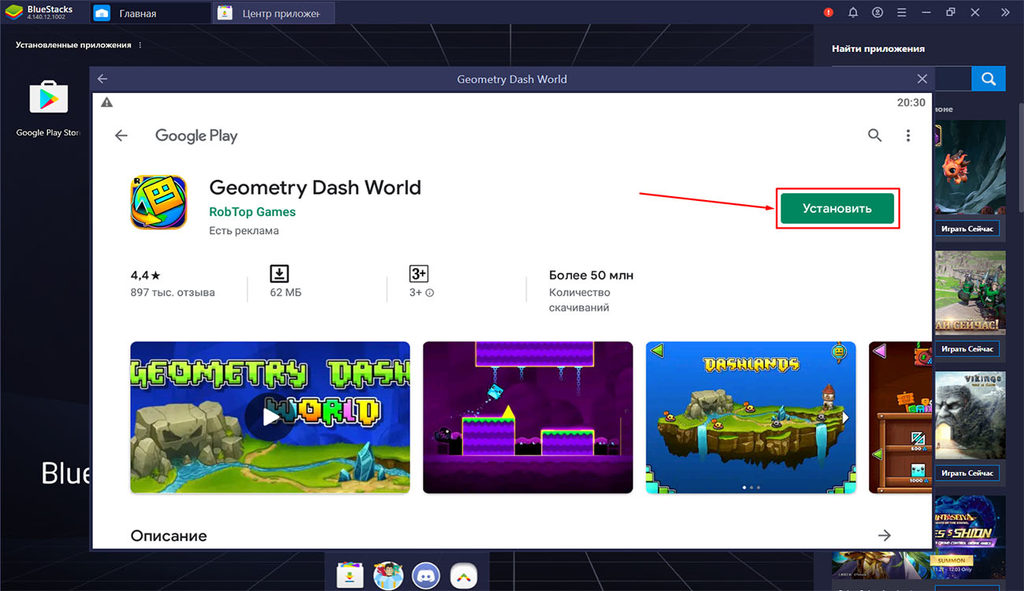Click the Google Play back arrow
The height and width of the screenshot is (591, 1024).
coord(121,135)
